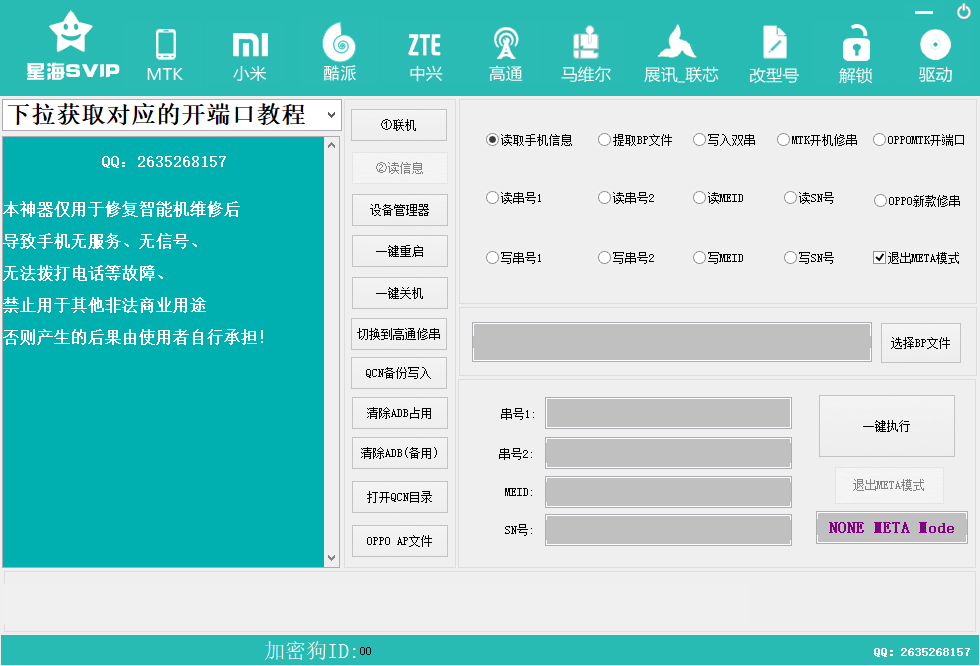The width and height of the screenshot is (980, 666).
Task: Click the 一键执行 button
Action: [887, 426]
